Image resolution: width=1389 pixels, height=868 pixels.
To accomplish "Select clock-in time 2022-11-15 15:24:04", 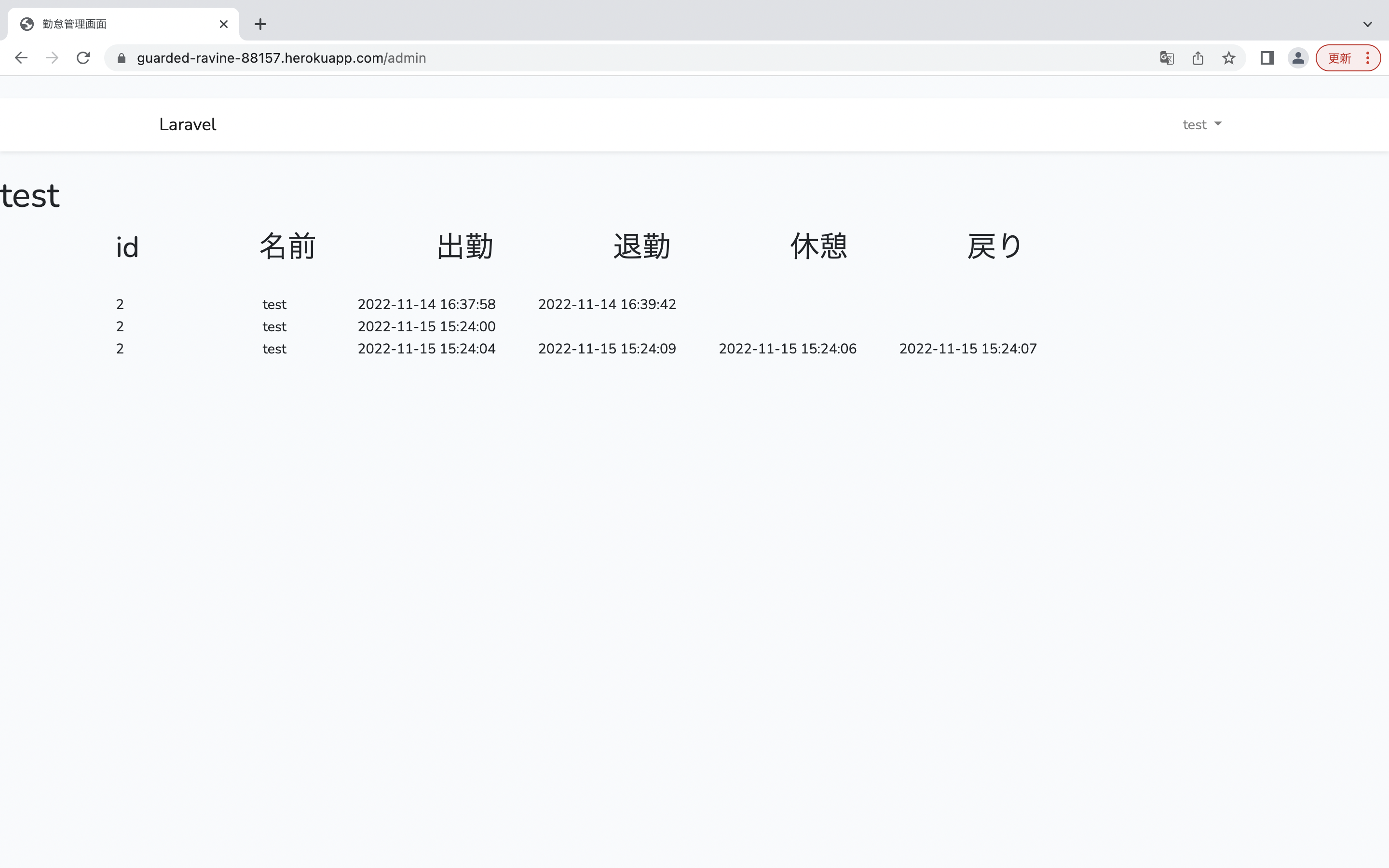I will pyautogui.click(x=426, y=349).
